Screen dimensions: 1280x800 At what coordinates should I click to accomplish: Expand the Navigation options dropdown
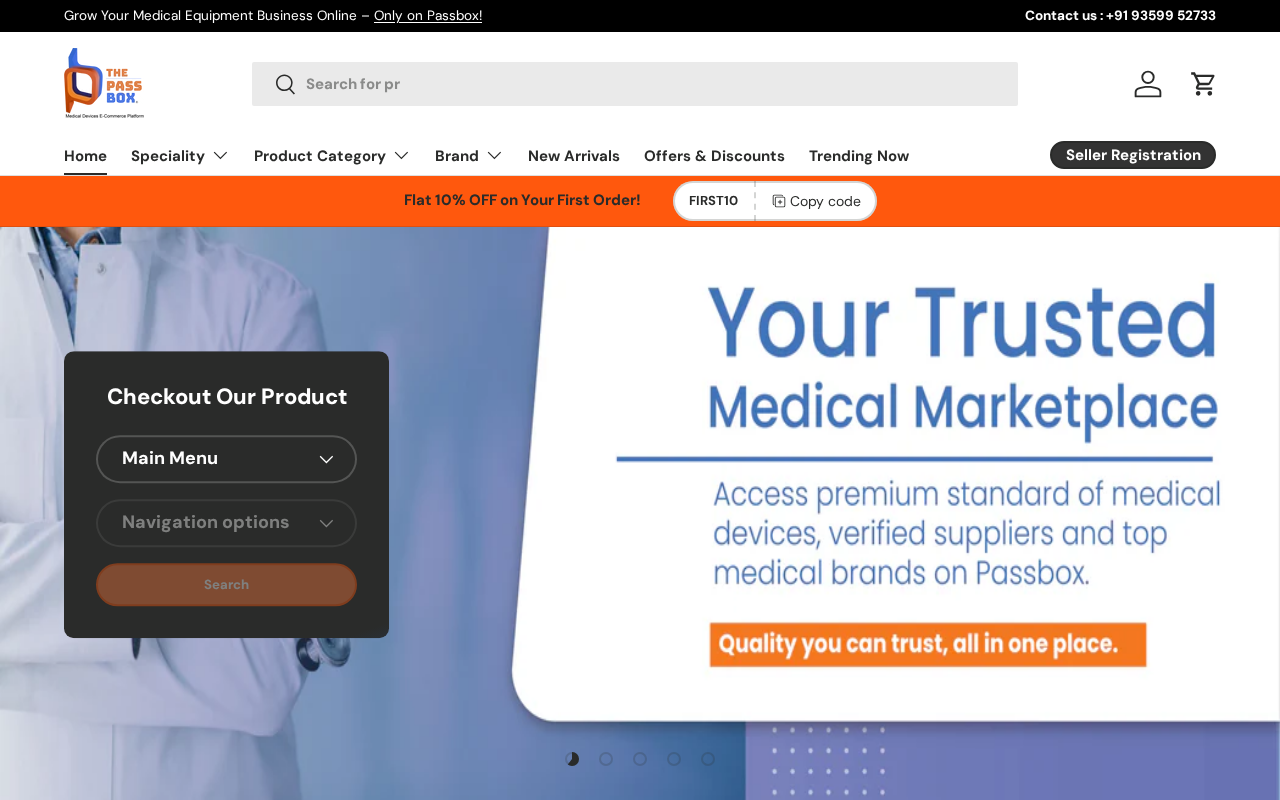[226, 523]
